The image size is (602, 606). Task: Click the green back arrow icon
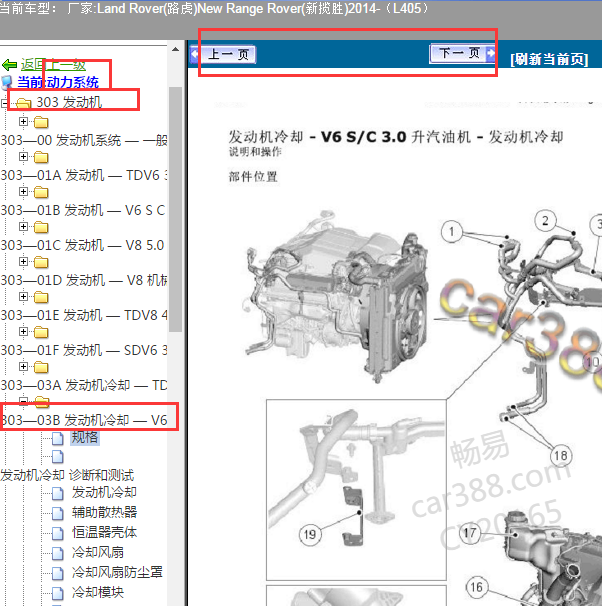[9, 65]
